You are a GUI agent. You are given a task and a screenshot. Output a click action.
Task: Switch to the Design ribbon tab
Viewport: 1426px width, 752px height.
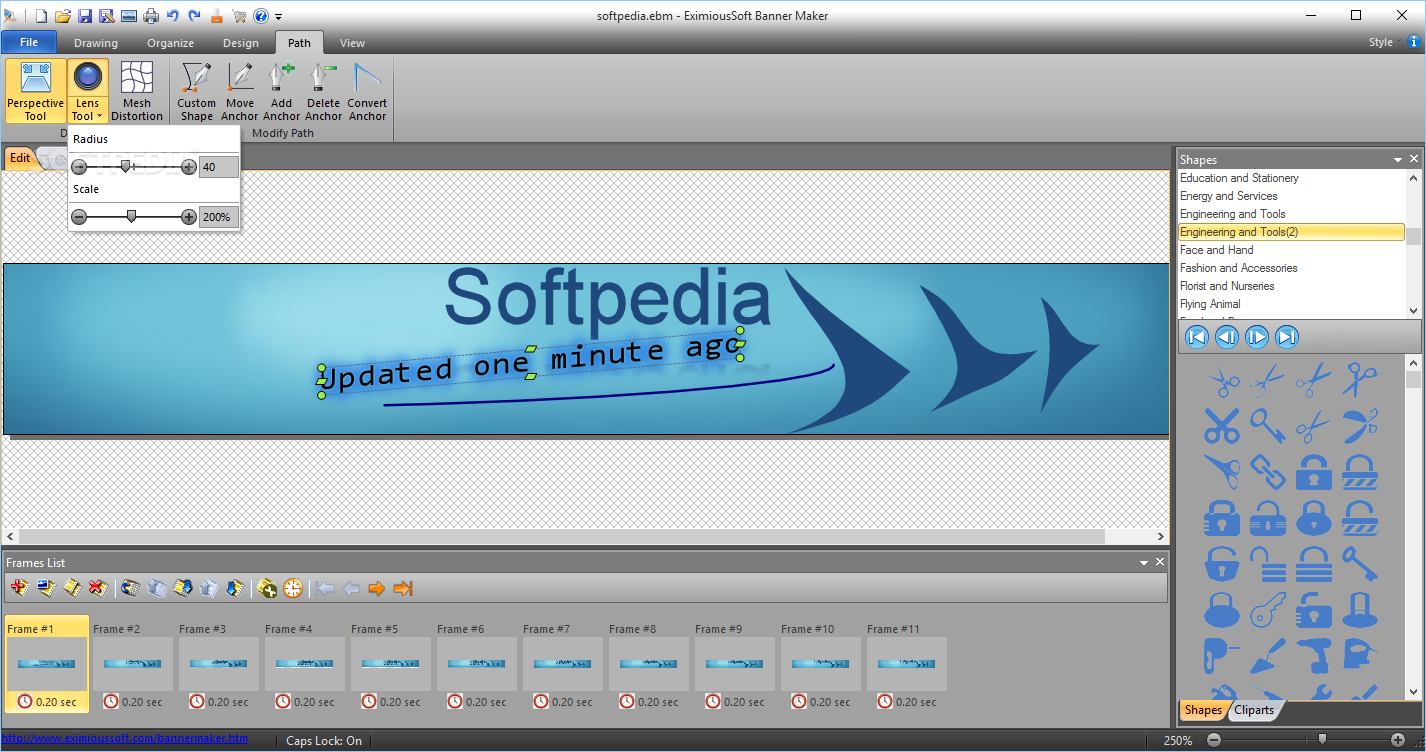pos(240,43)
